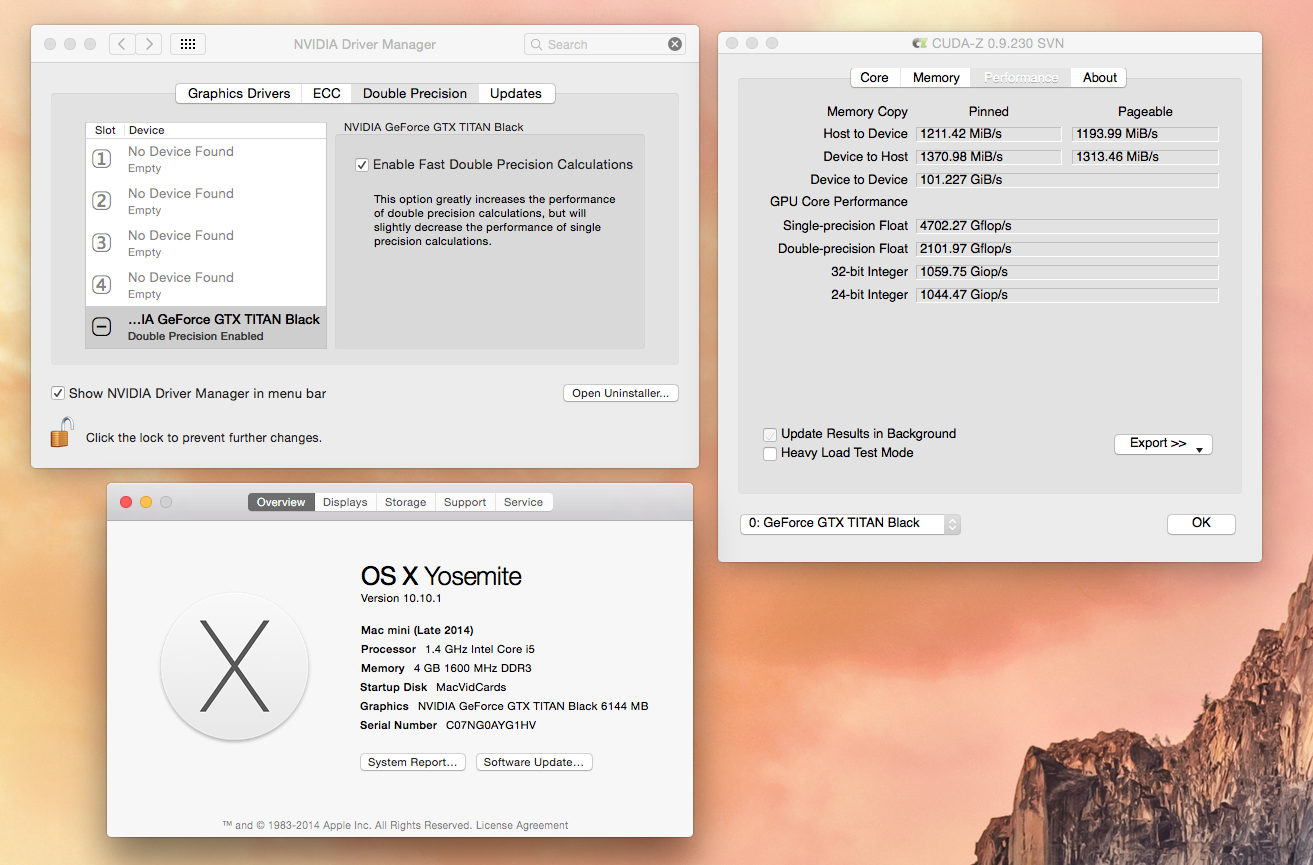Click the Open Uninstaller button
This screenshot has height=865, width=1313.
point(621,393)
